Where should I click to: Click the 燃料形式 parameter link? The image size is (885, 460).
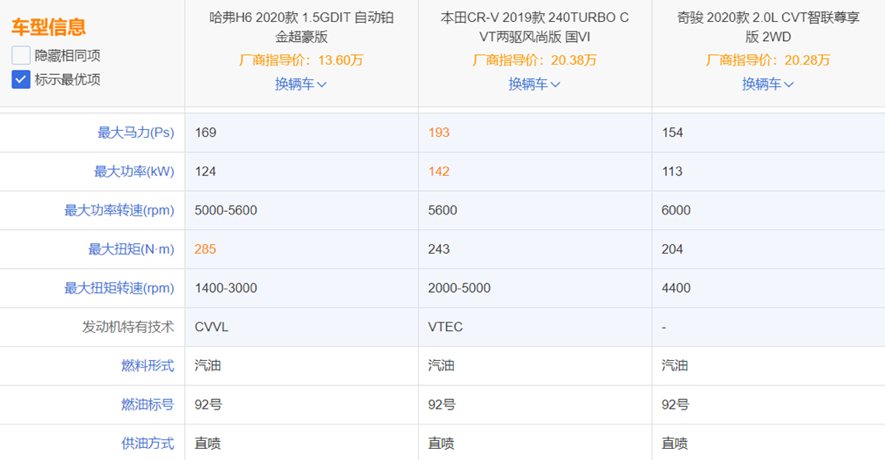(148, 366)
